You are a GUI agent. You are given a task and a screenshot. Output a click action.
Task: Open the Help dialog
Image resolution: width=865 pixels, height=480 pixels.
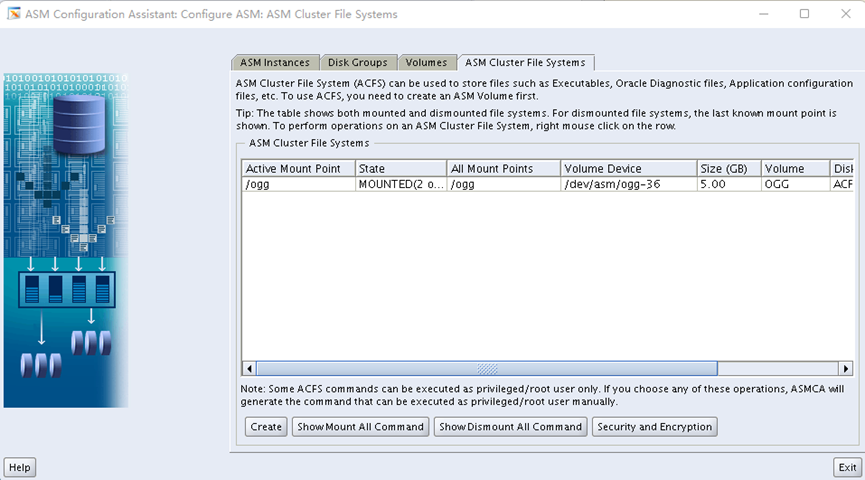20,467
